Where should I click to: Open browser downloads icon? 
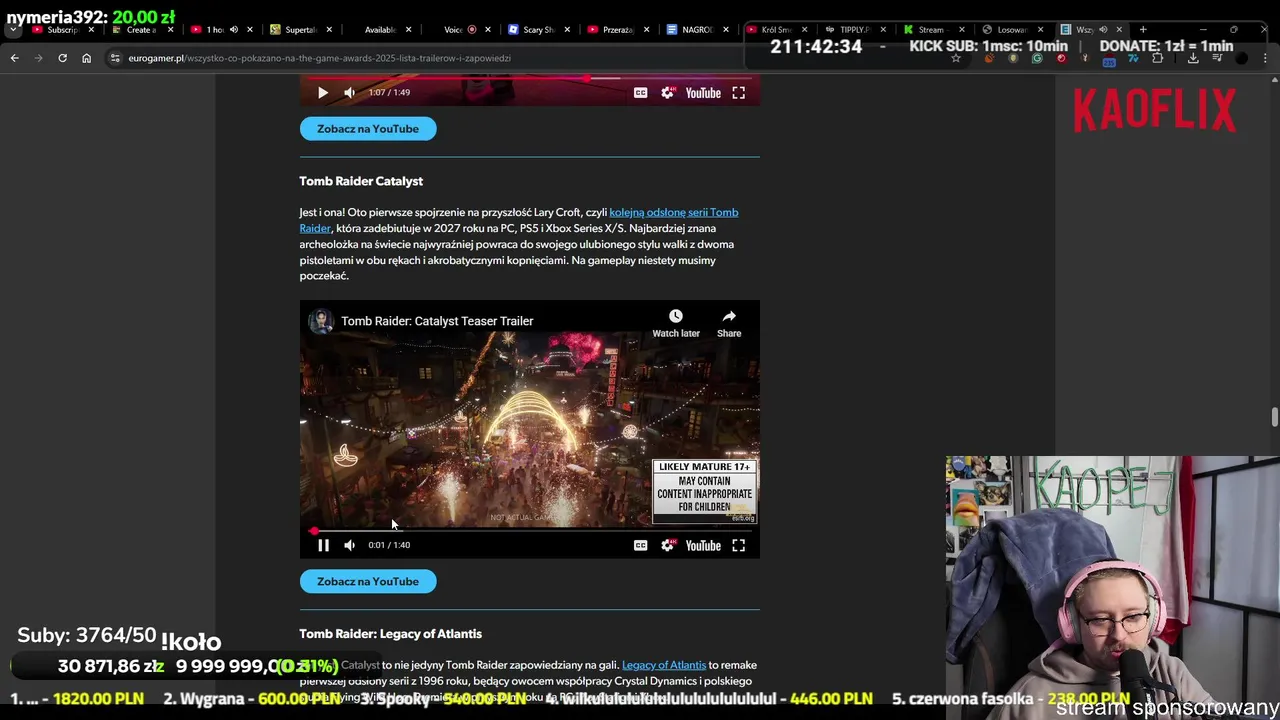[x=1193, y=58]
